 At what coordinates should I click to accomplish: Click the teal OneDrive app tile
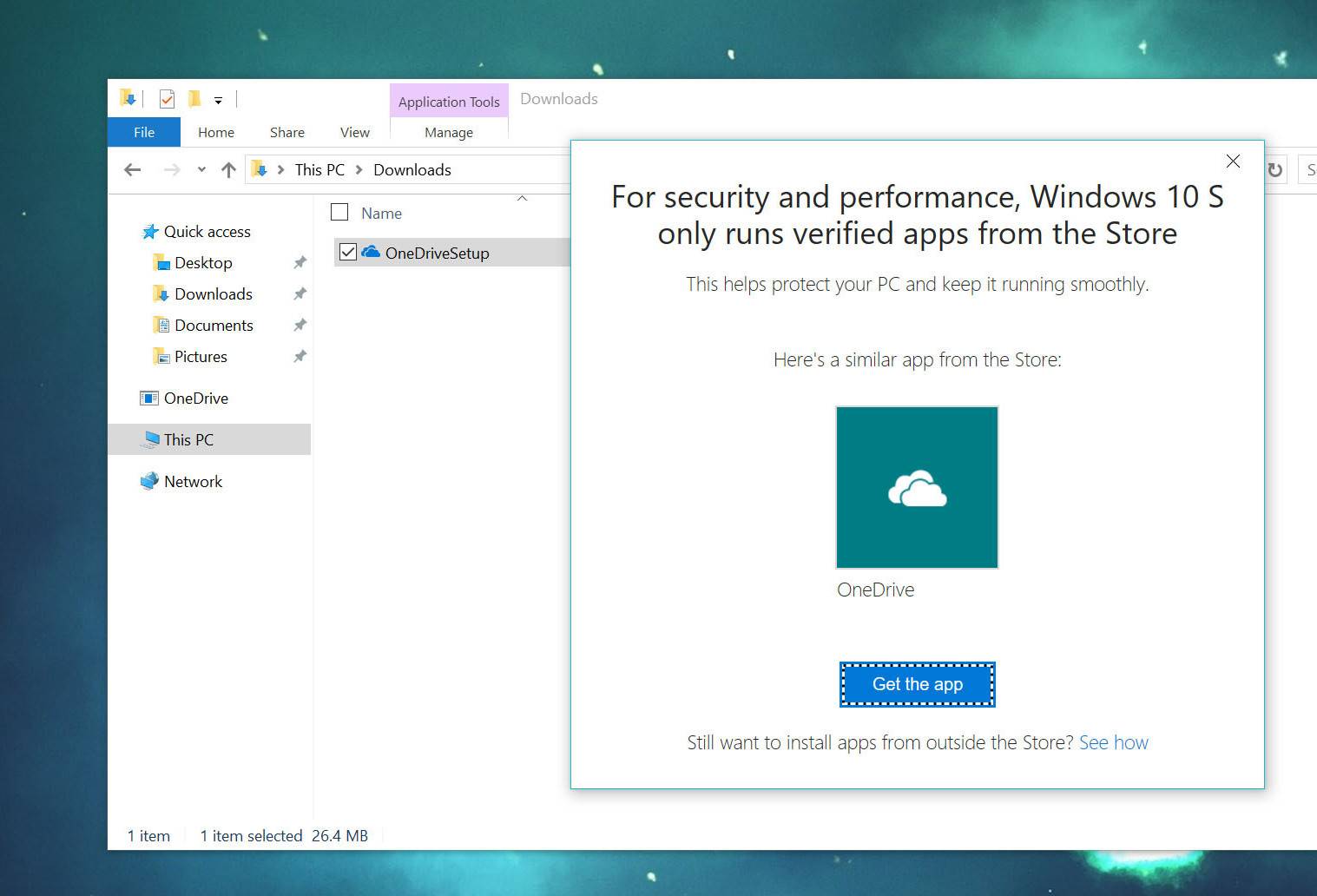point(917,487)
